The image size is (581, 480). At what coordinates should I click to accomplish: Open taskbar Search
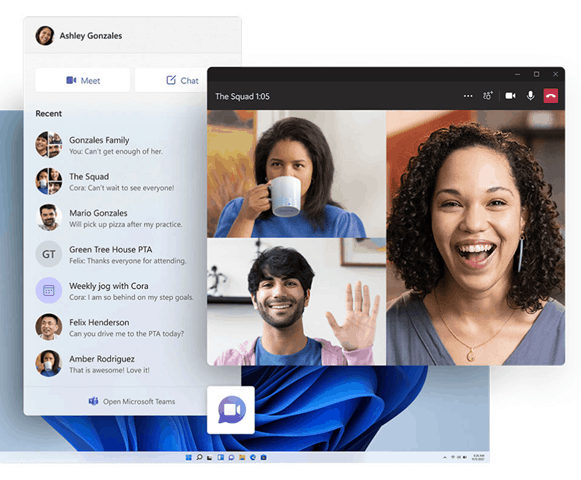click(x=199, y=457)
